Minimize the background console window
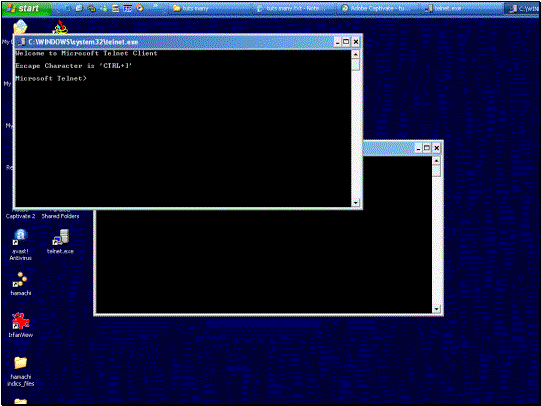Viewport: 541px width, 406px height. [418, 148]
